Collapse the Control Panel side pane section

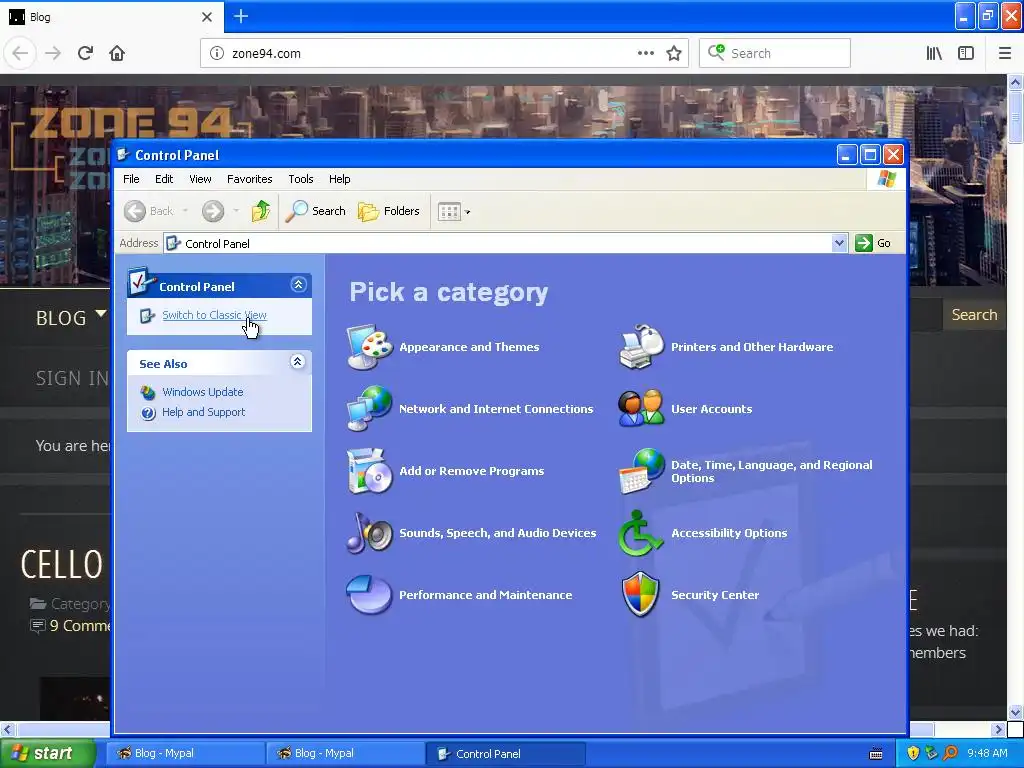[x=298, y=285]
